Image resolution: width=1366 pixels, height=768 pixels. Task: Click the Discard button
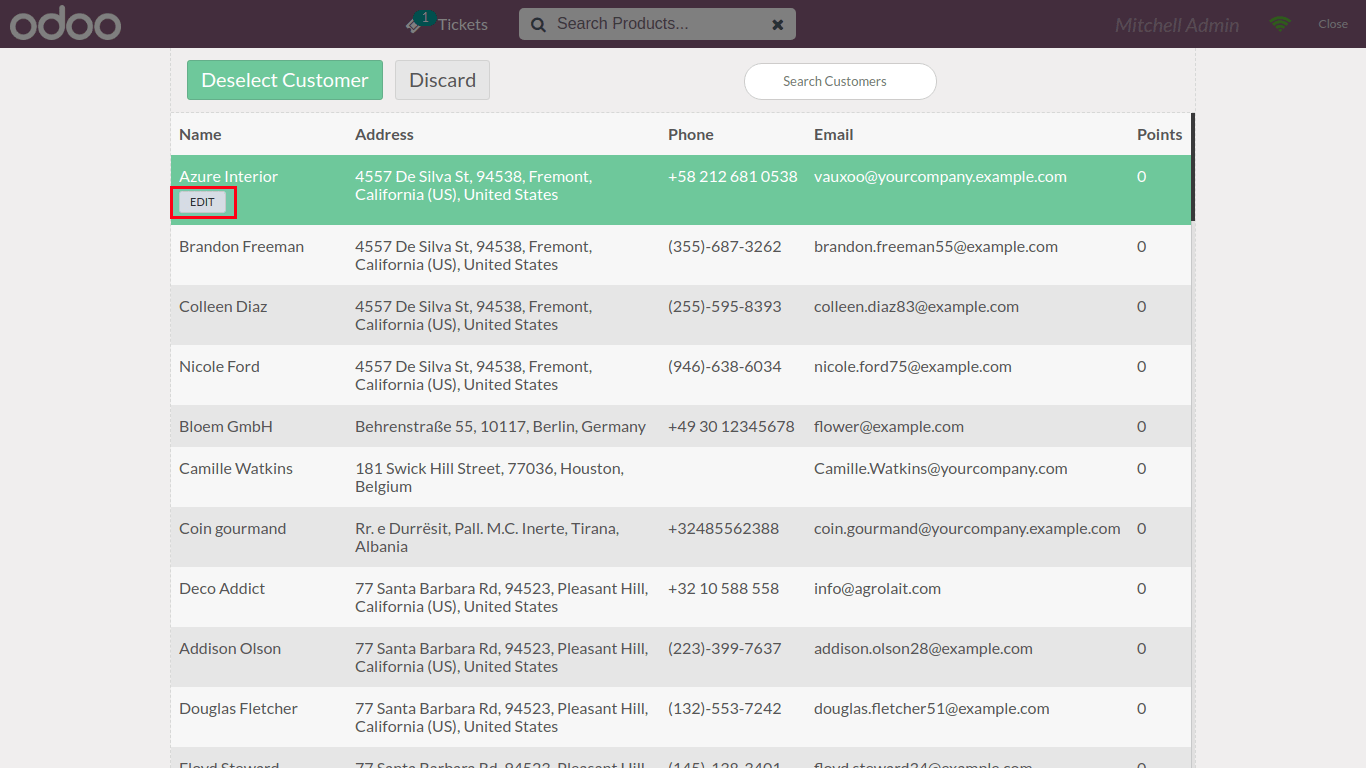(x=442, y=80)
